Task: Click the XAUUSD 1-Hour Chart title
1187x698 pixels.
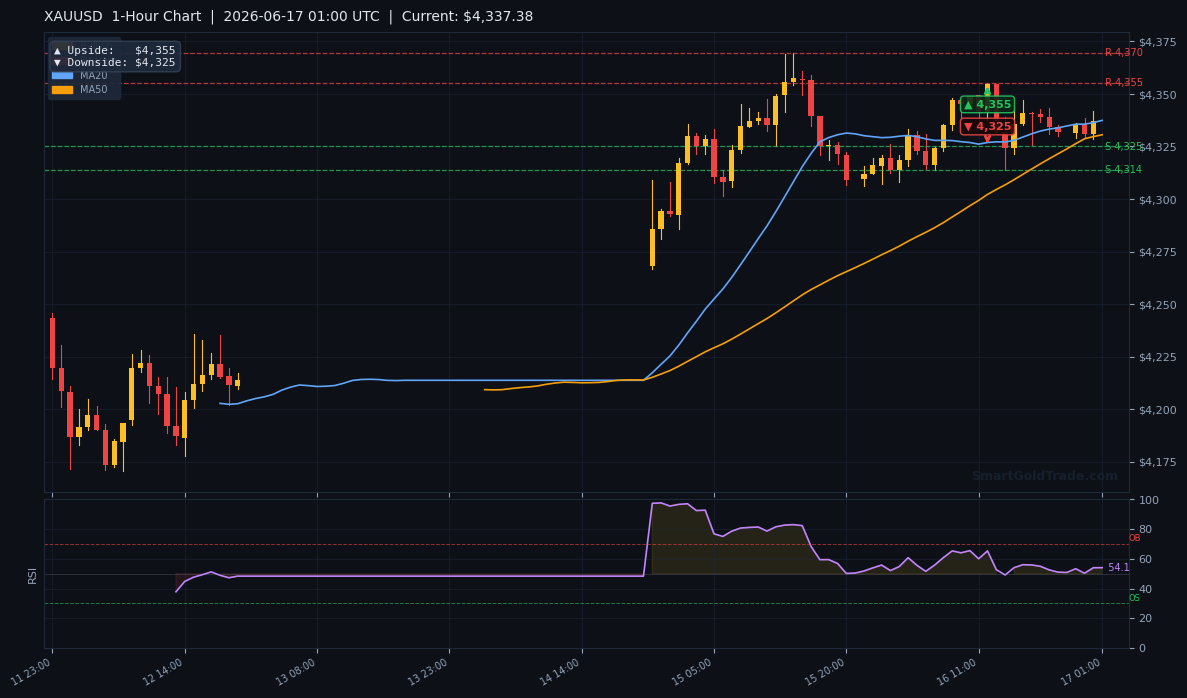Action: tap(123, 17)
